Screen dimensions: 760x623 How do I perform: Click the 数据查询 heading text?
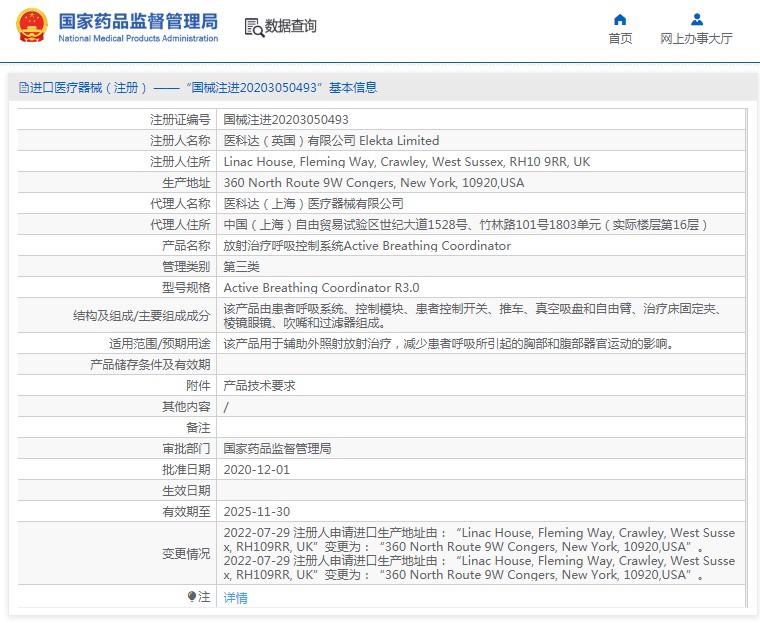coord(291,27)
